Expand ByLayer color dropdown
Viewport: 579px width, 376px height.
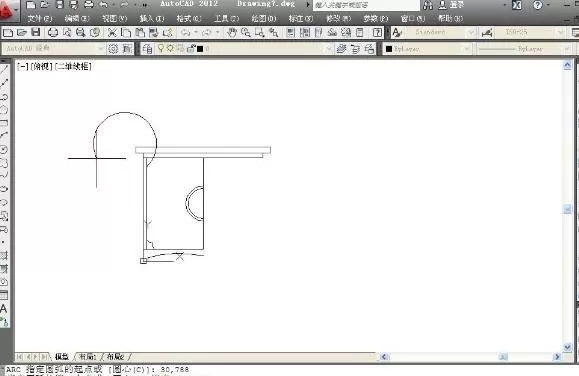pos(467,48)
